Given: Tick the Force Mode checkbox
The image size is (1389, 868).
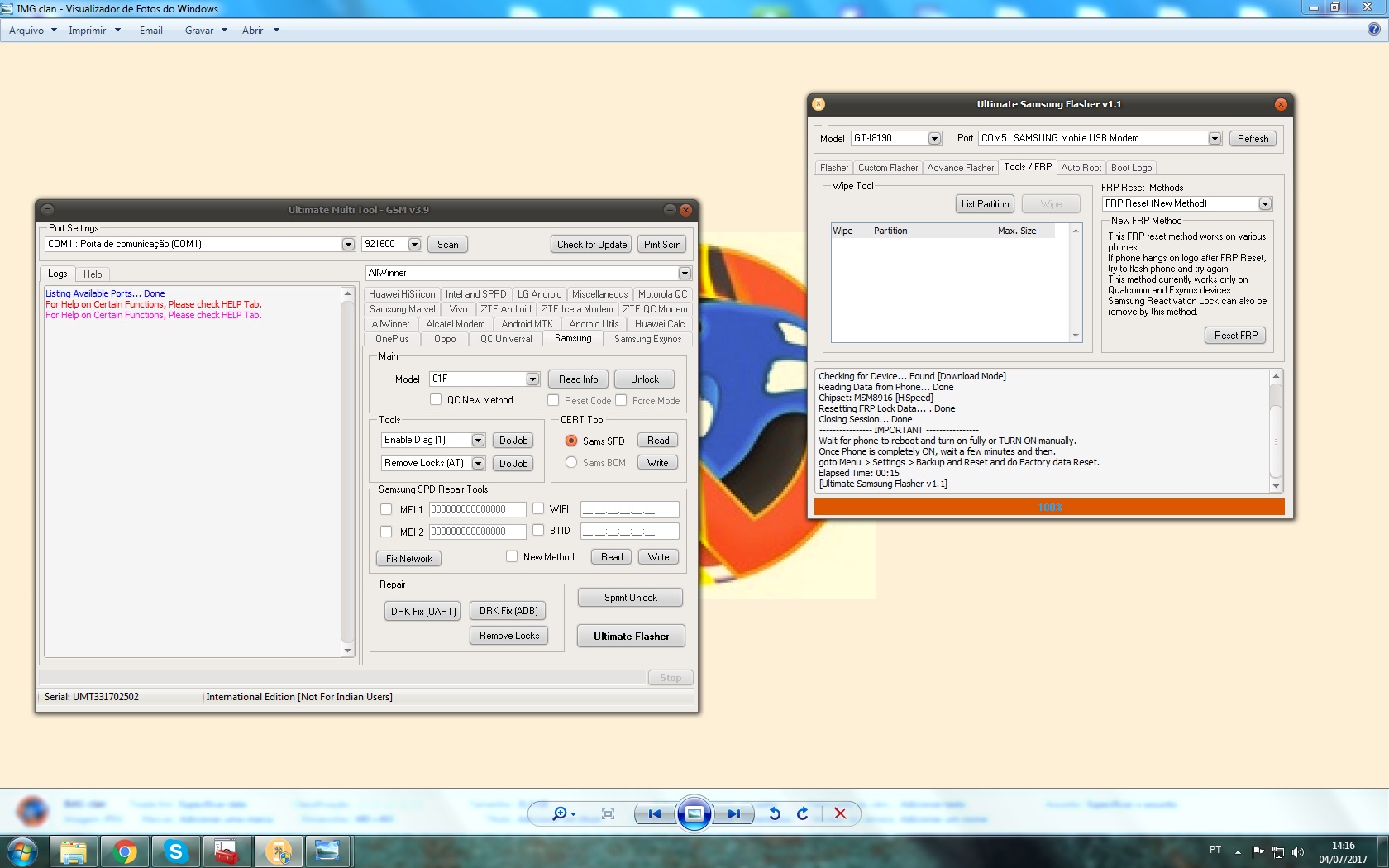Looking at the screenshot, I should pyautogui.click(x=621, y=400).
